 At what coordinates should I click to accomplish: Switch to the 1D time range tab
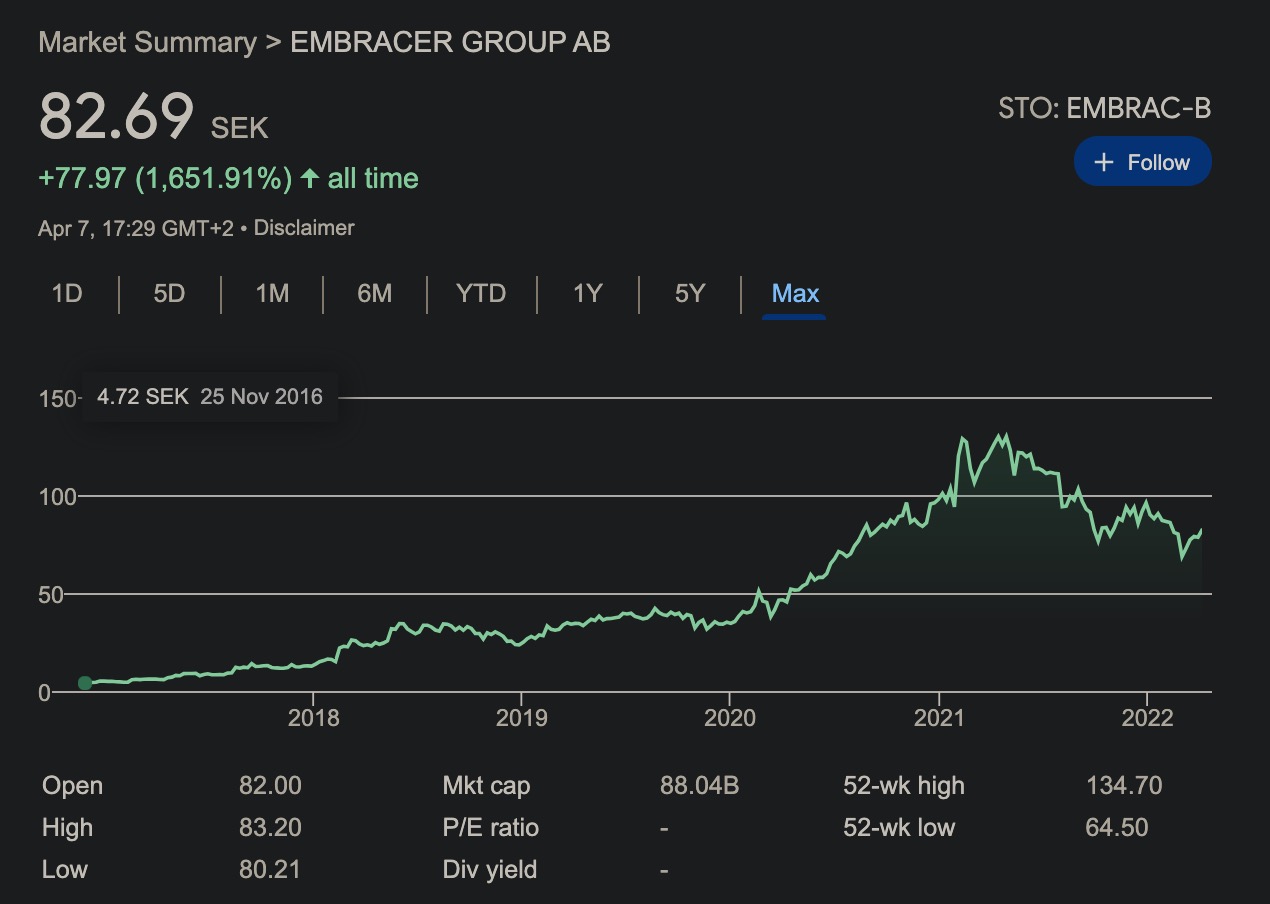(x=67, y=294)
